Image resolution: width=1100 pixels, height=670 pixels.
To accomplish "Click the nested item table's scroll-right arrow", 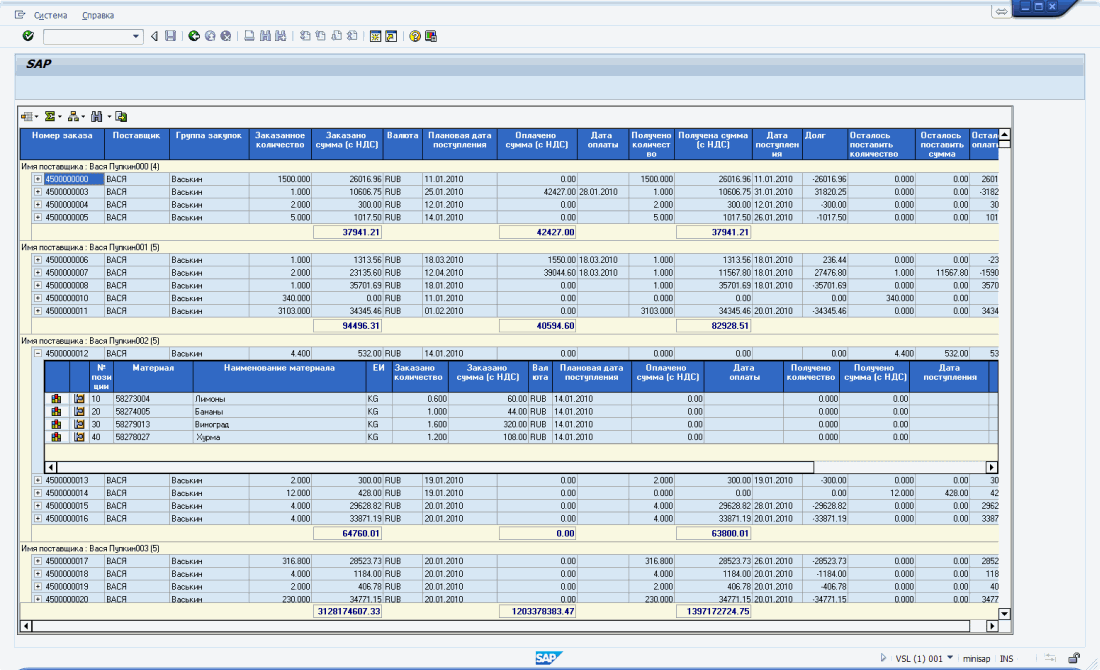I will click(x=991, y=467).
